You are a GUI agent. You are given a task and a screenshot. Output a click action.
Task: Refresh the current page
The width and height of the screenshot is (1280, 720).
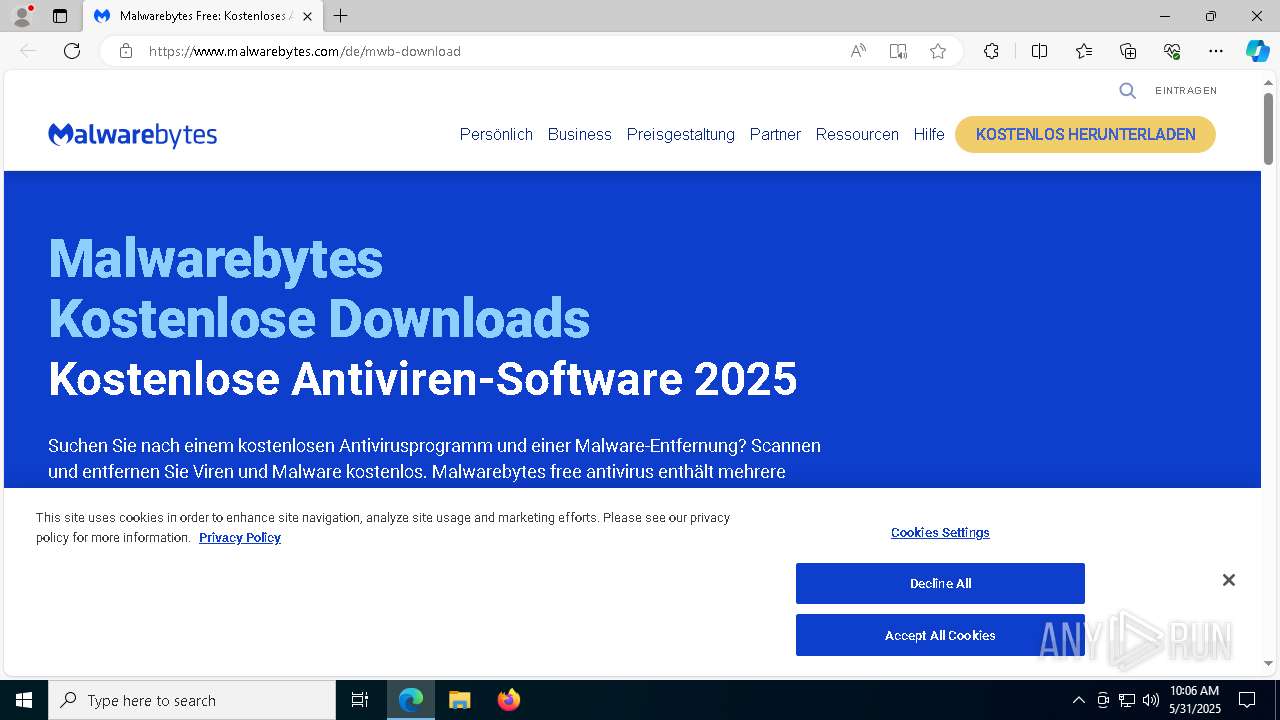72,51
